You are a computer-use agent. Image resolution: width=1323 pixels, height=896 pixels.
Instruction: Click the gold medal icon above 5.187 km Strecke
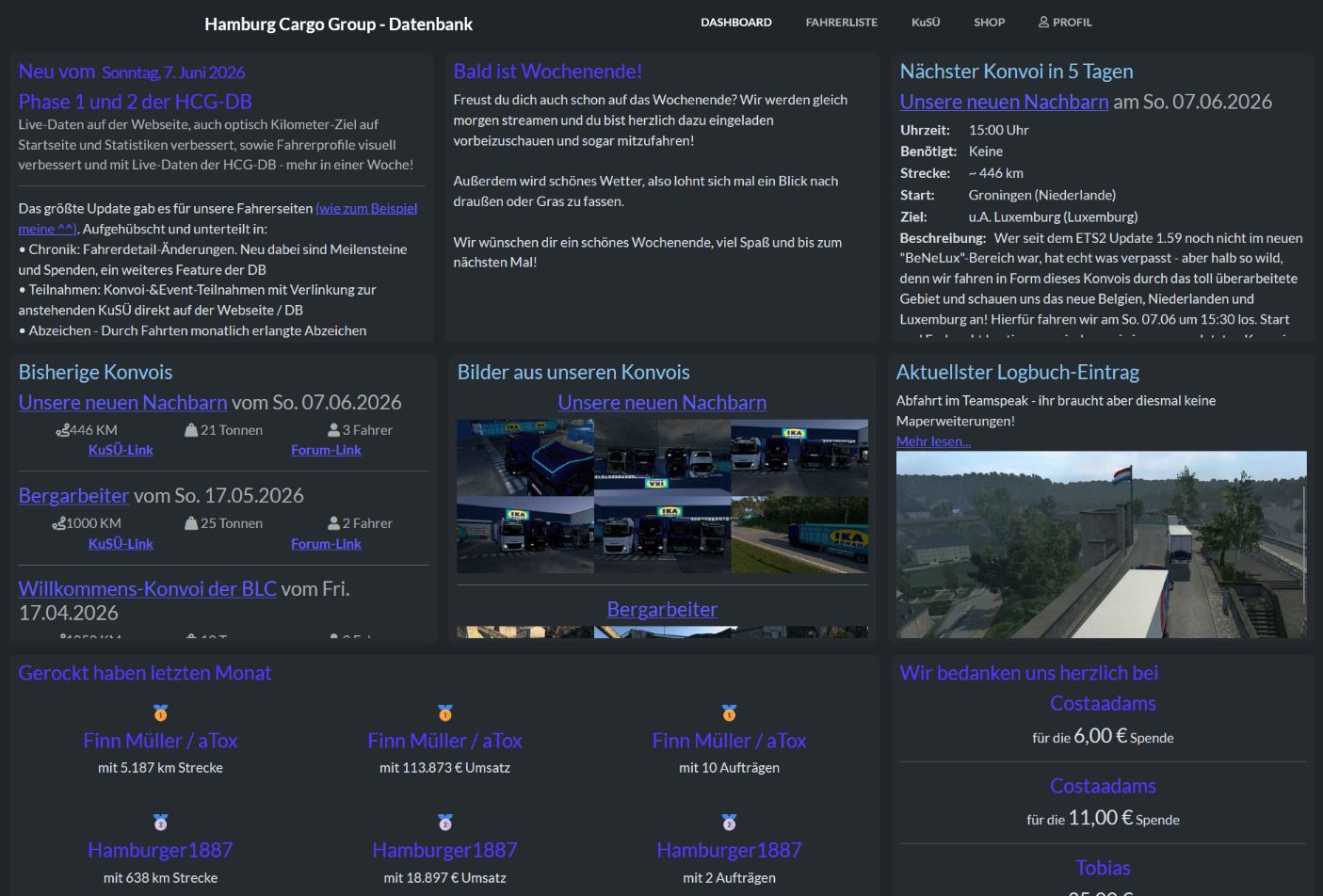pyautogui.click(x=160, y=713)
